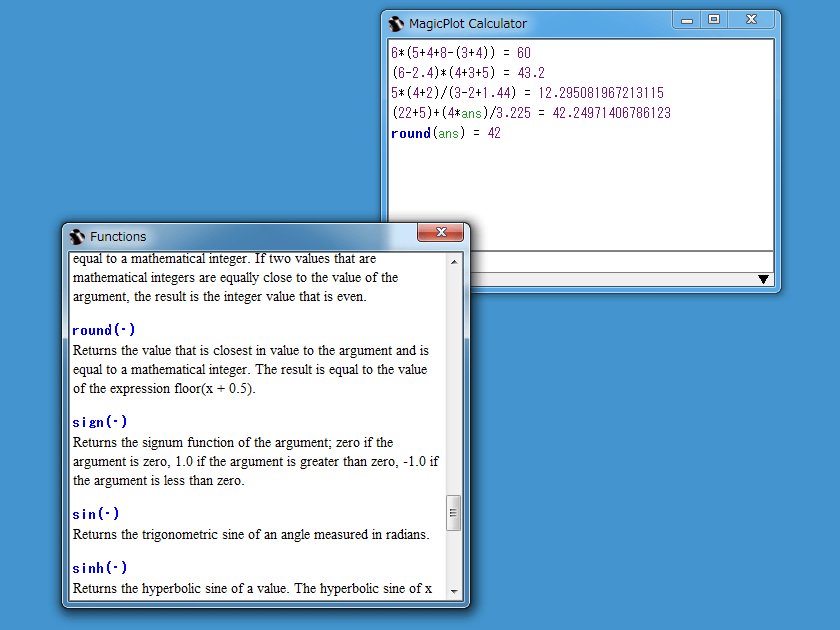This screenshot has height=630, width=840.
Task: Open the calculator dropdown arrow menu
Action: pyautogui.click(x=764, y=280)
